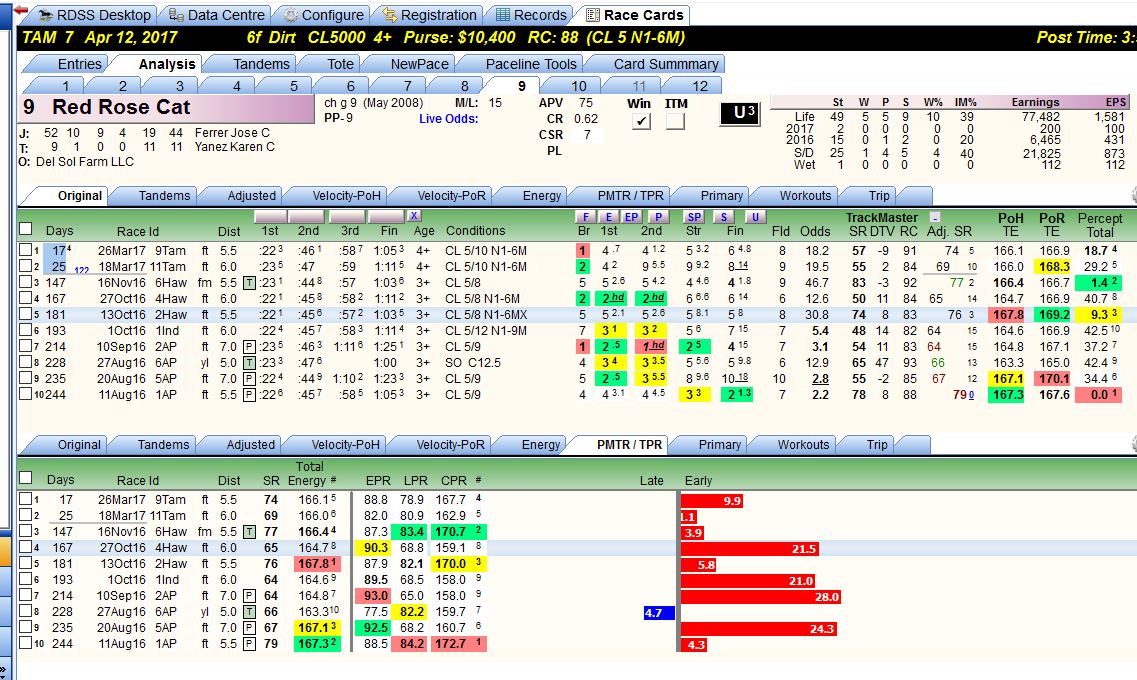The height and width of the screenshot is (680, 1137).
Task: Click the Live Odds label
Action: pos(448,119)
